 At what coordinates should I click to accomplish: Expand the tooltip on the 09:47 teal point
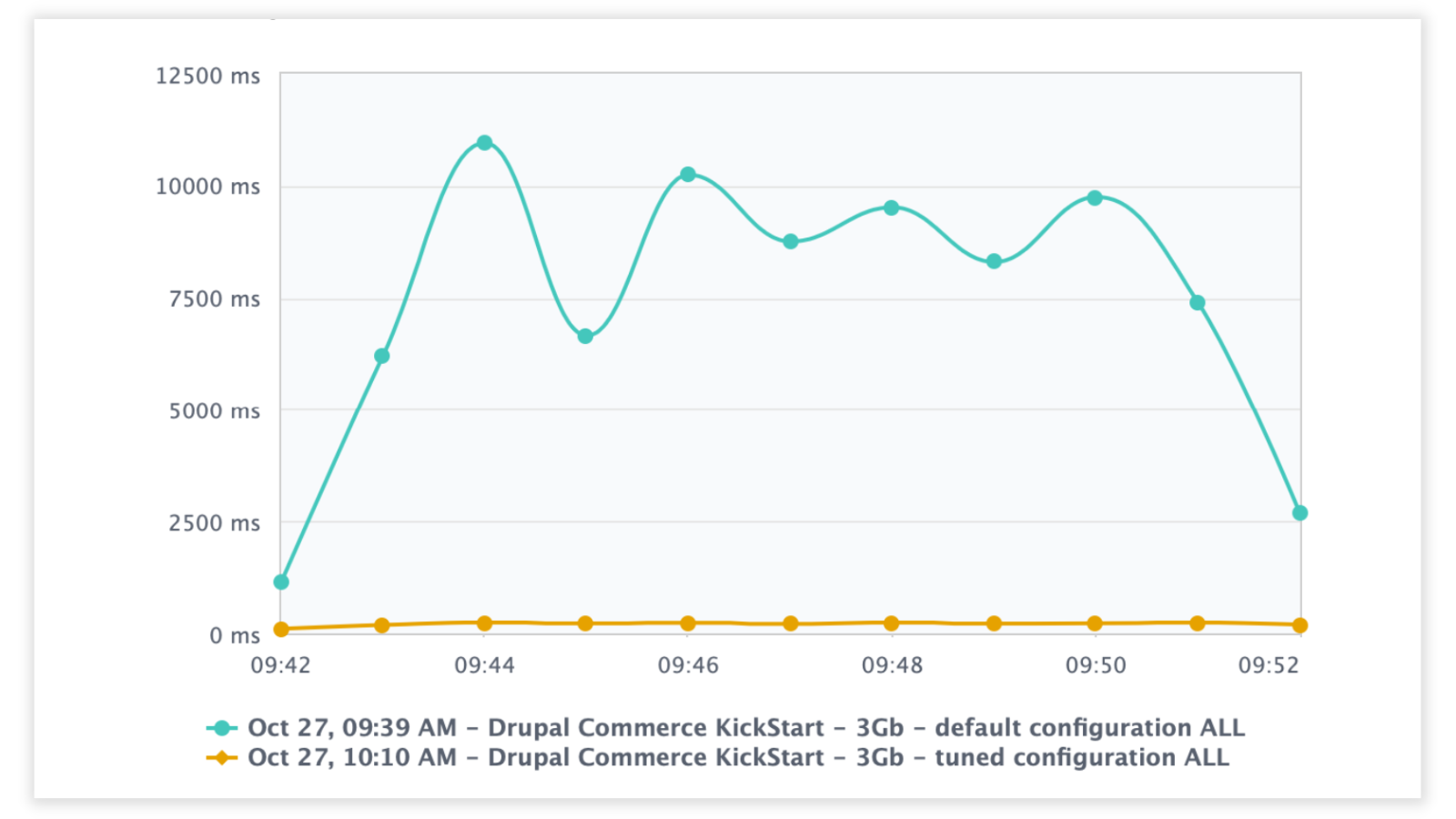click(x=790, y=239)
